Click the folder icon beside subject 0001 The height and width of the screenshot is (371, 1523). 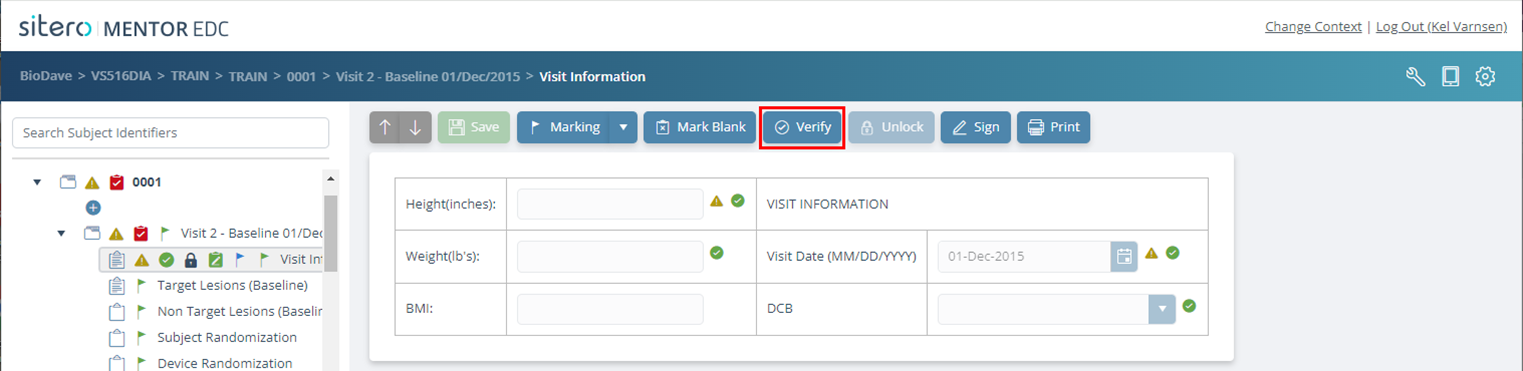(x=68, y=183)
